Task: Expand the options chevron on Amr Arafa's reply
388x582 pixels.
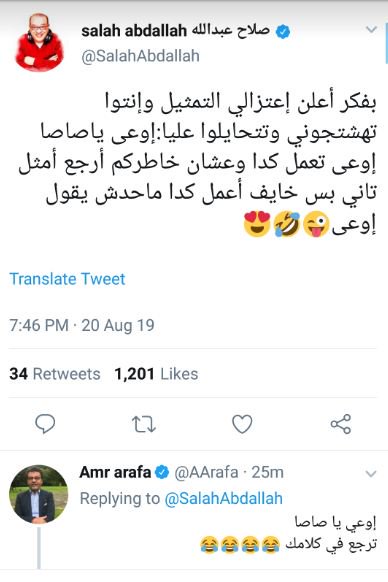Action: point(371,474)
